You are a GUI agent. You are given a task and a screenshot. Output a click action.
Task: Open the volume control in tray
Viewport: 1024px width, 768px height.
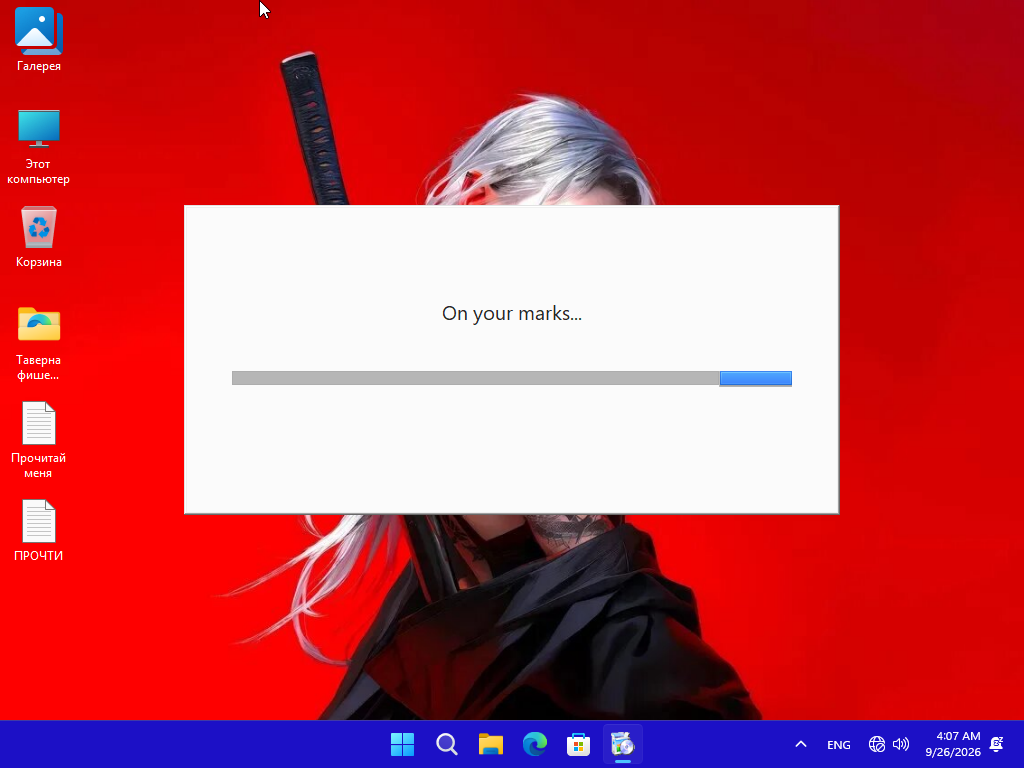pos(901,744)
